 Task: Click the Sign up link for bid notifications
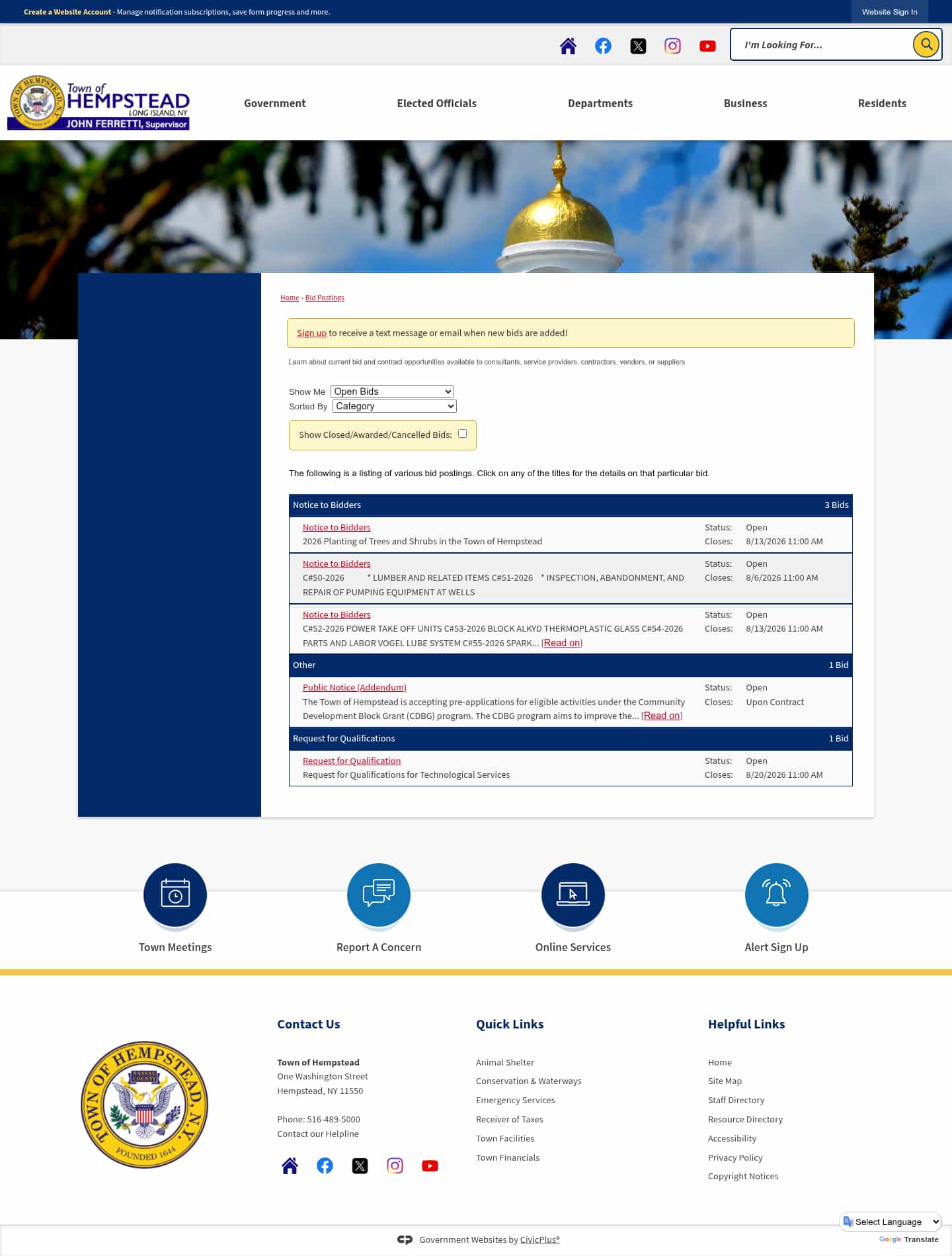click(x=311, y=333)
